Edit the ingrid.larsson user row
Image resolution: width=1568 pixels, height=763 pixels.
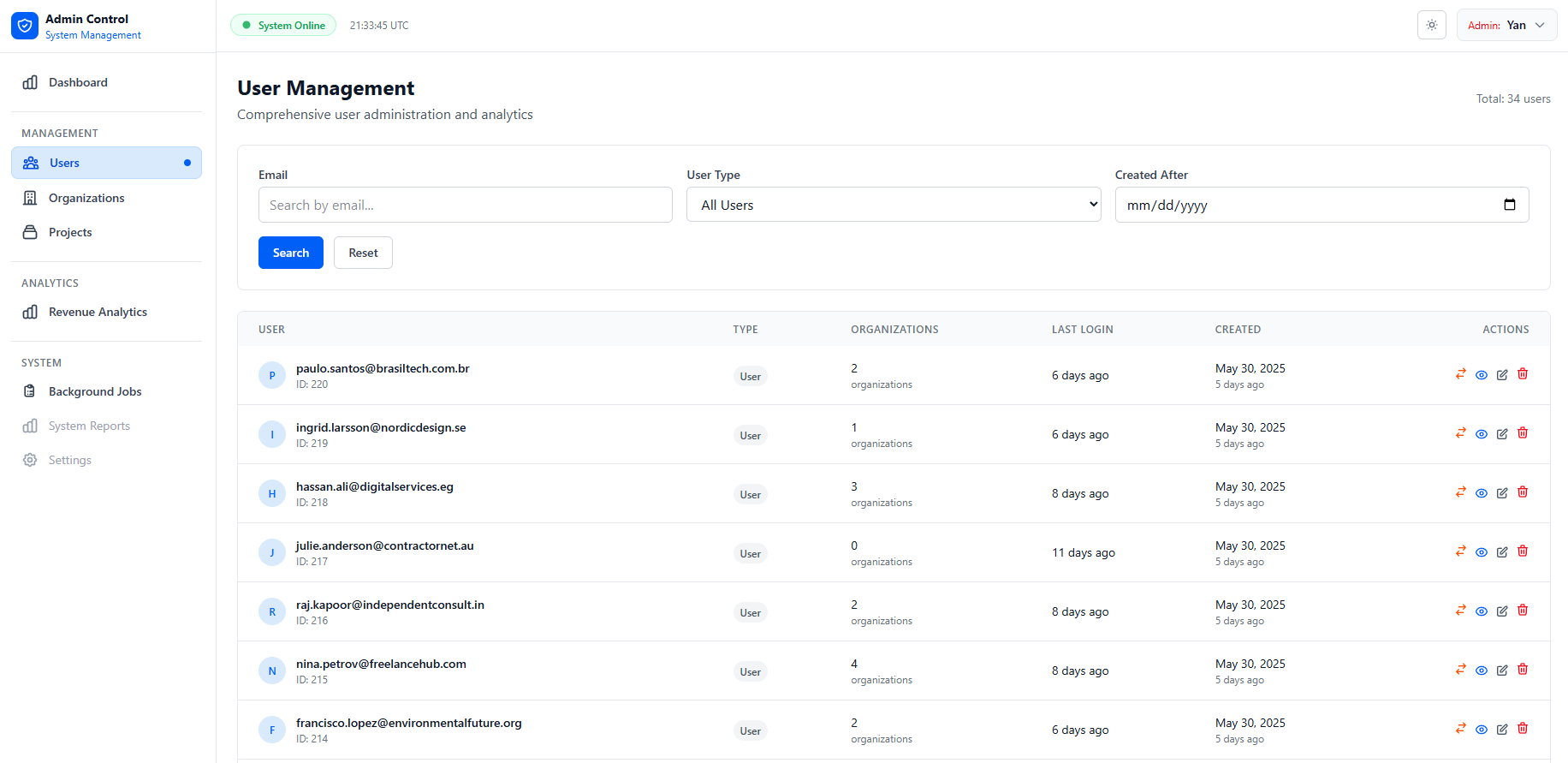[1502, 434]
